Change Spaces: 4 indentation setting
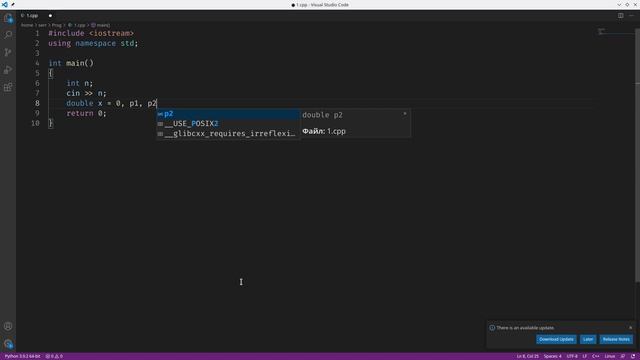This screenshot has height=360, width=640. click(x=552, y=356)
